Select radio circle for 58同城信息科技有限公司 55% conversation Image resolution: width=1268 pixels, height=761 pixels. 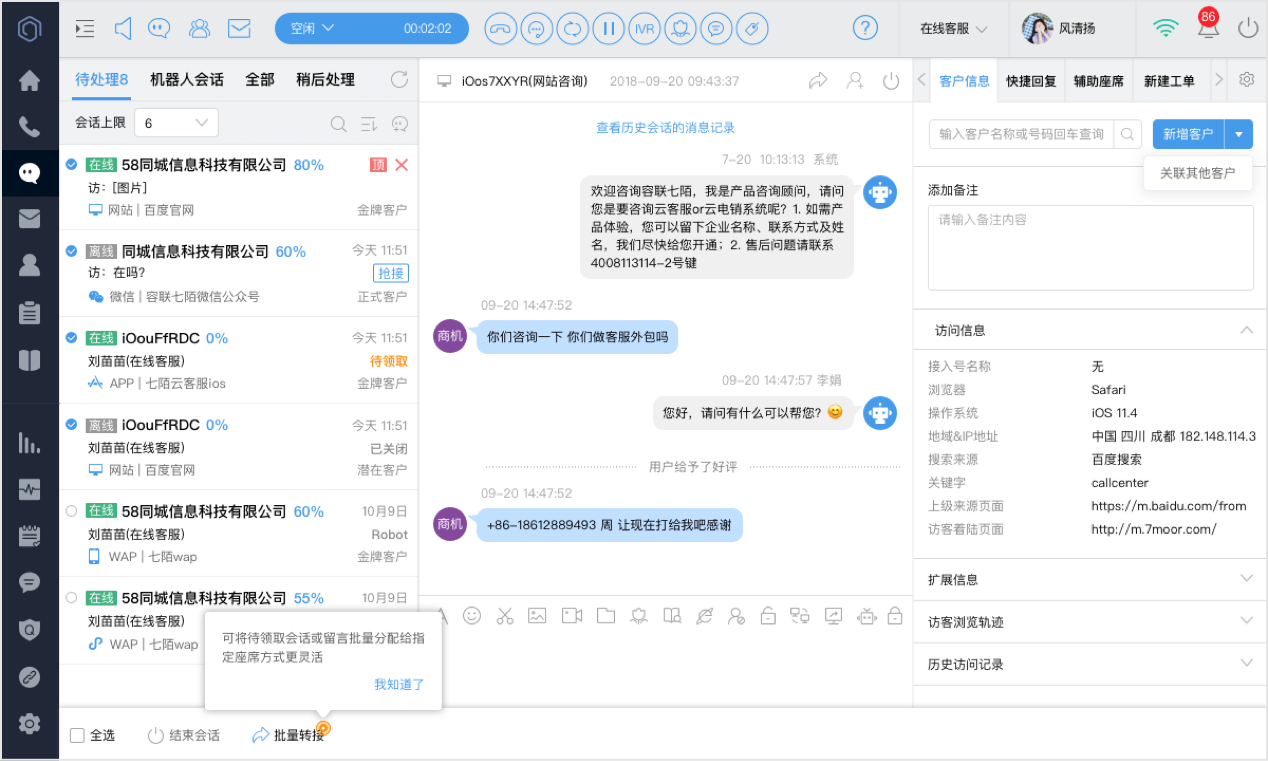click(x=71, y=598)
